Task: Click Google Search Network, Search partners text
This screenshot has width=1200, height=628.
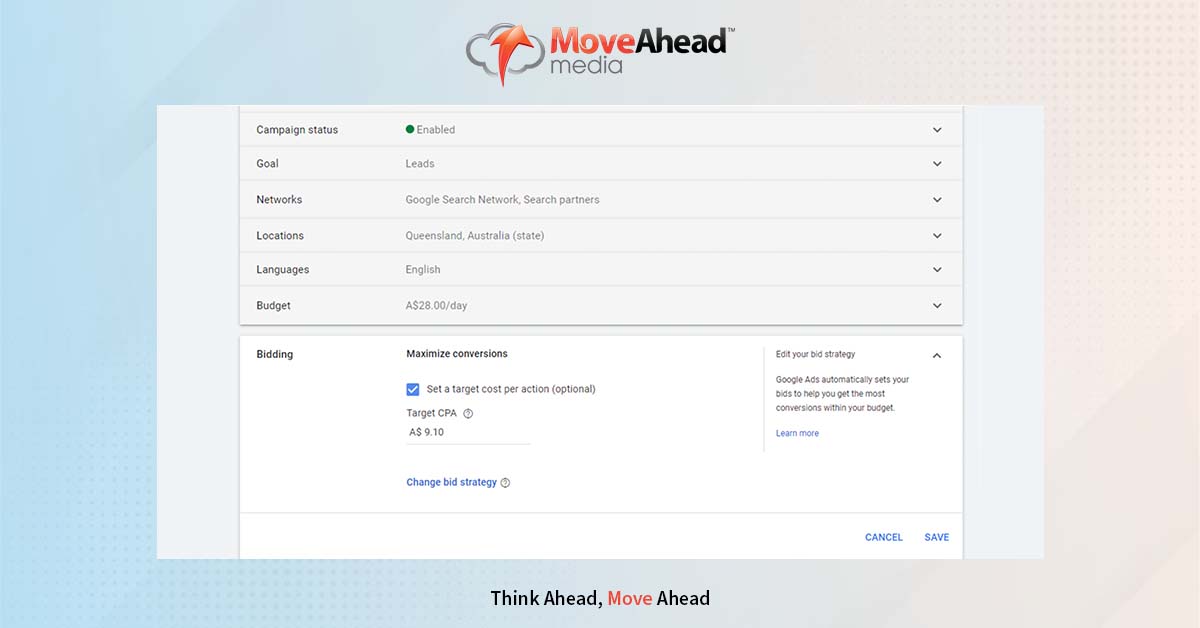Action: click(502, 200)
